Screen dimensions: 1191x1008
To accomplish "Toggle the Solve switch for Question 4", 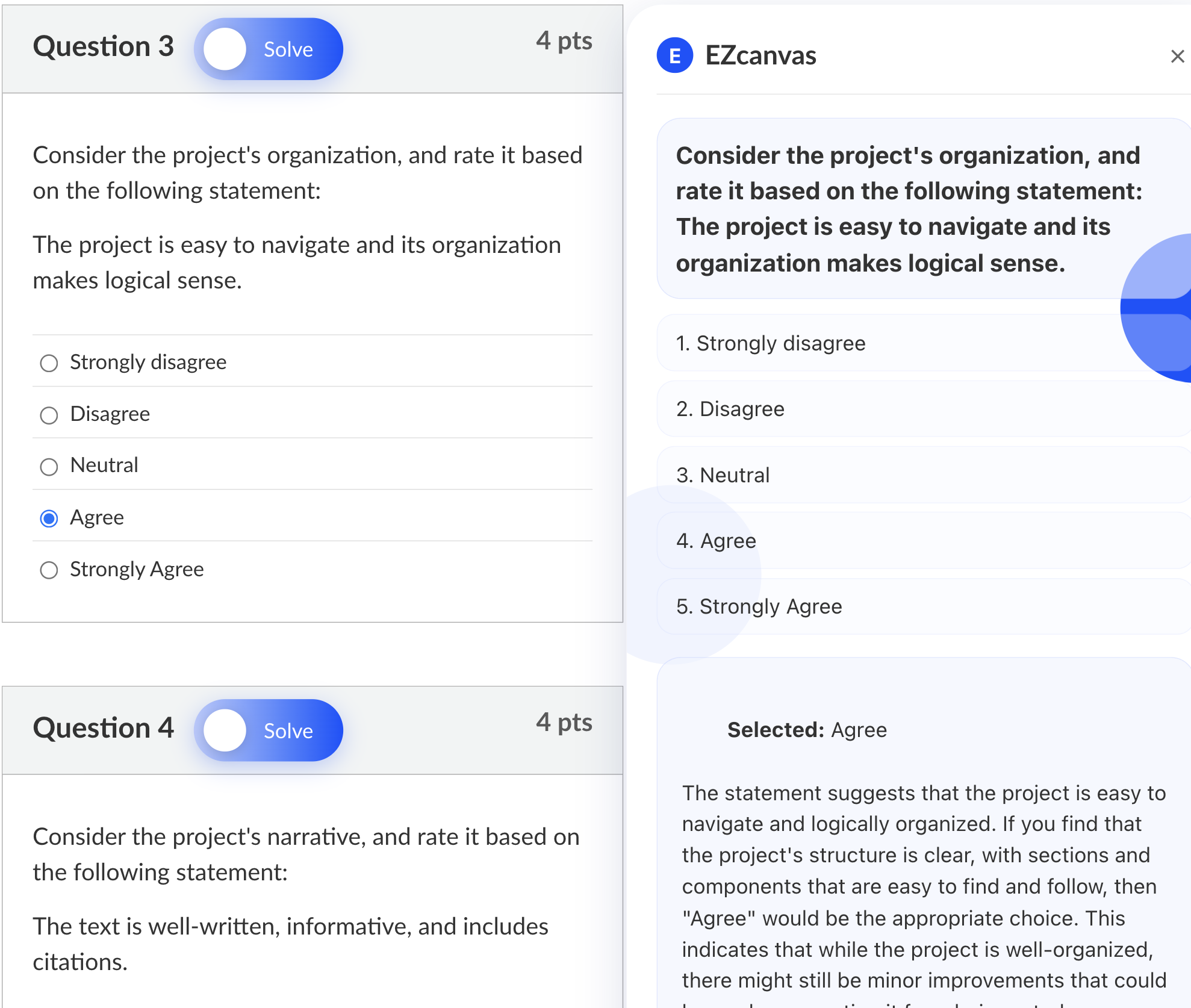I will (x=269, y=730).
